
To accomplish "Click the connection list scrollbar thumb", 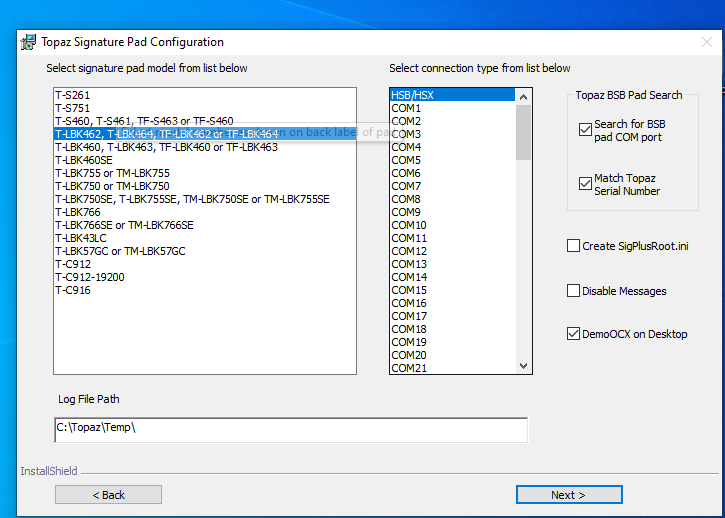I will point(524,133).
